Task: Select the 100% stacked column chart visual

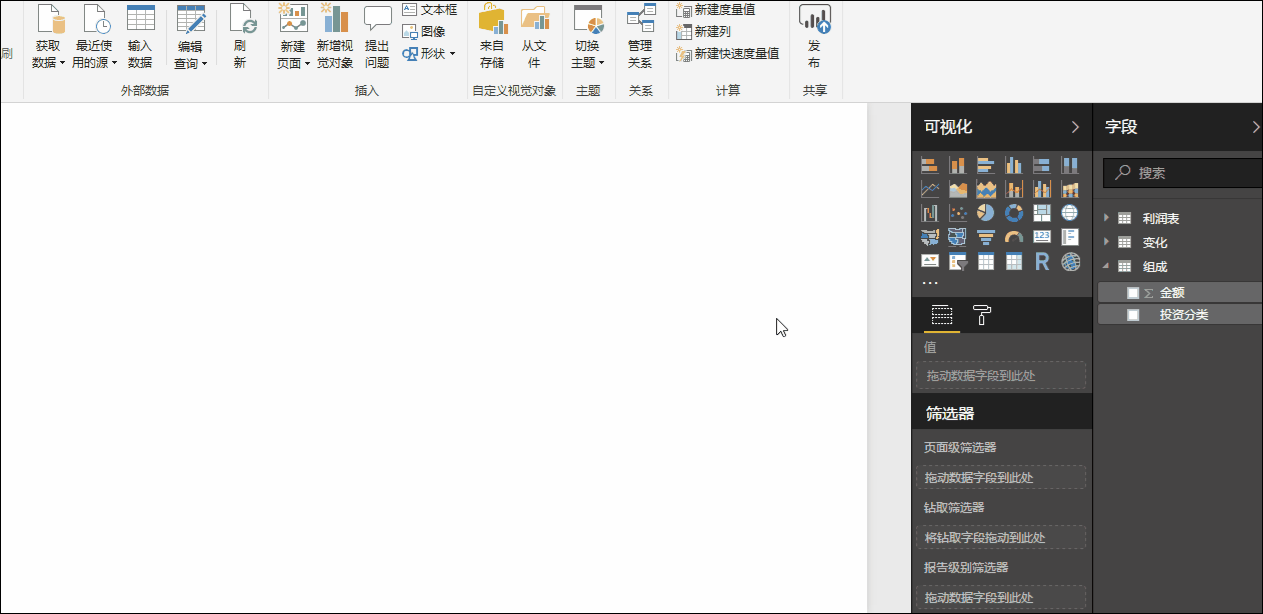Action: coord(1070,165)
